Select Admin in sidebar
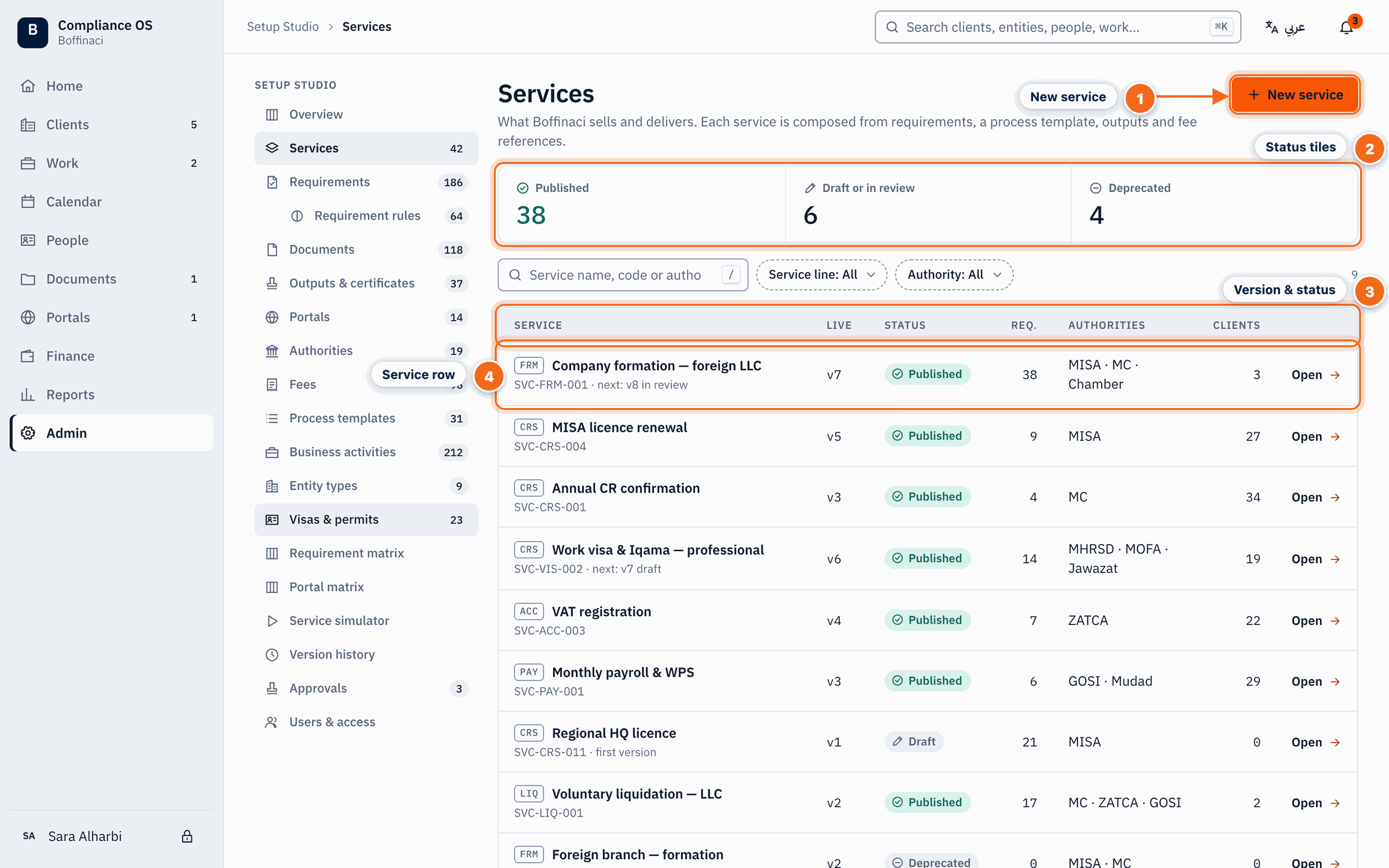1389x868 pixels. [112, 433]
